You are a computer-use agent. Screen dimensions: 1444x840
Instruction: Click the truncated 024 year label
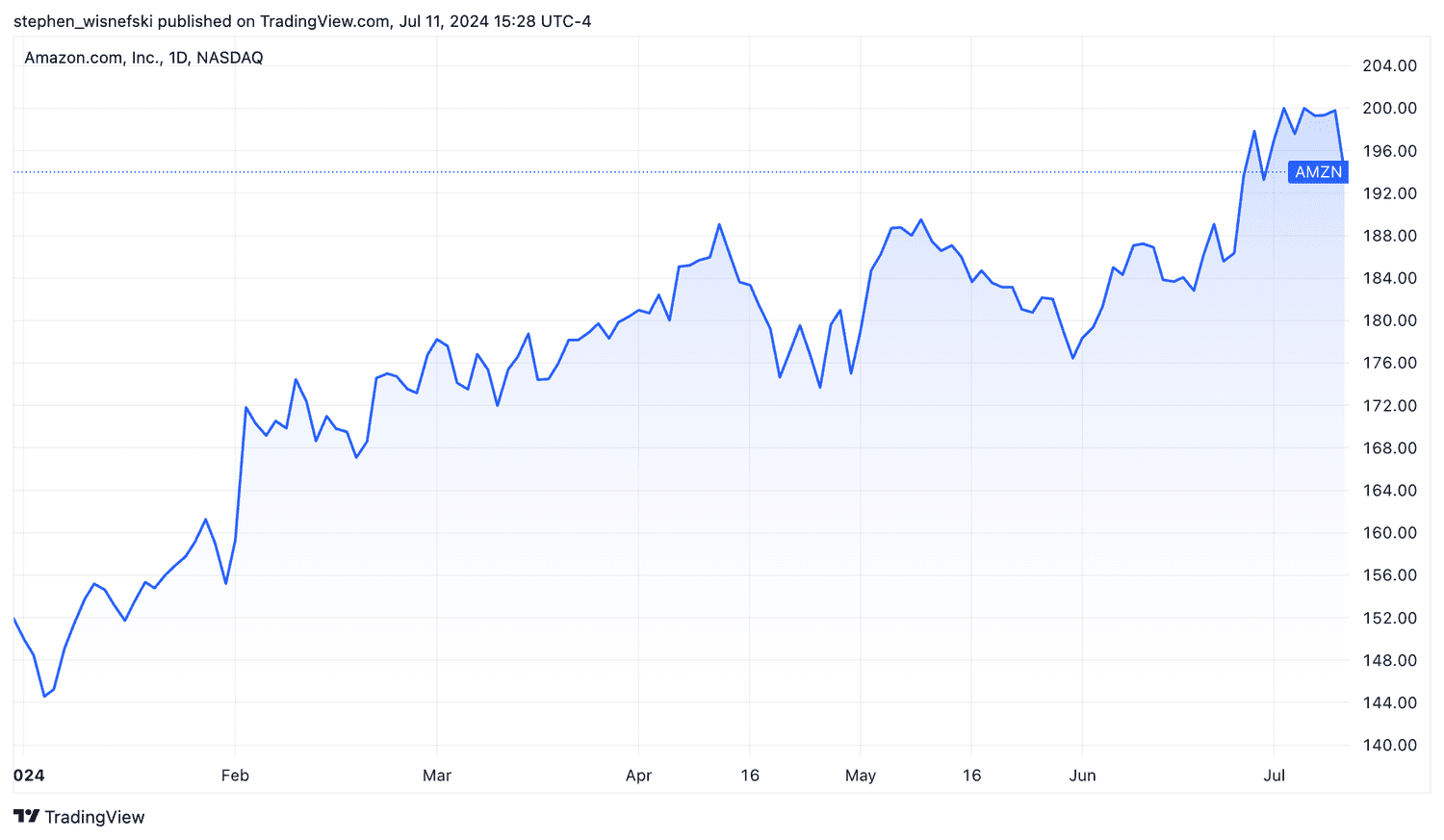tap(29, 776)
